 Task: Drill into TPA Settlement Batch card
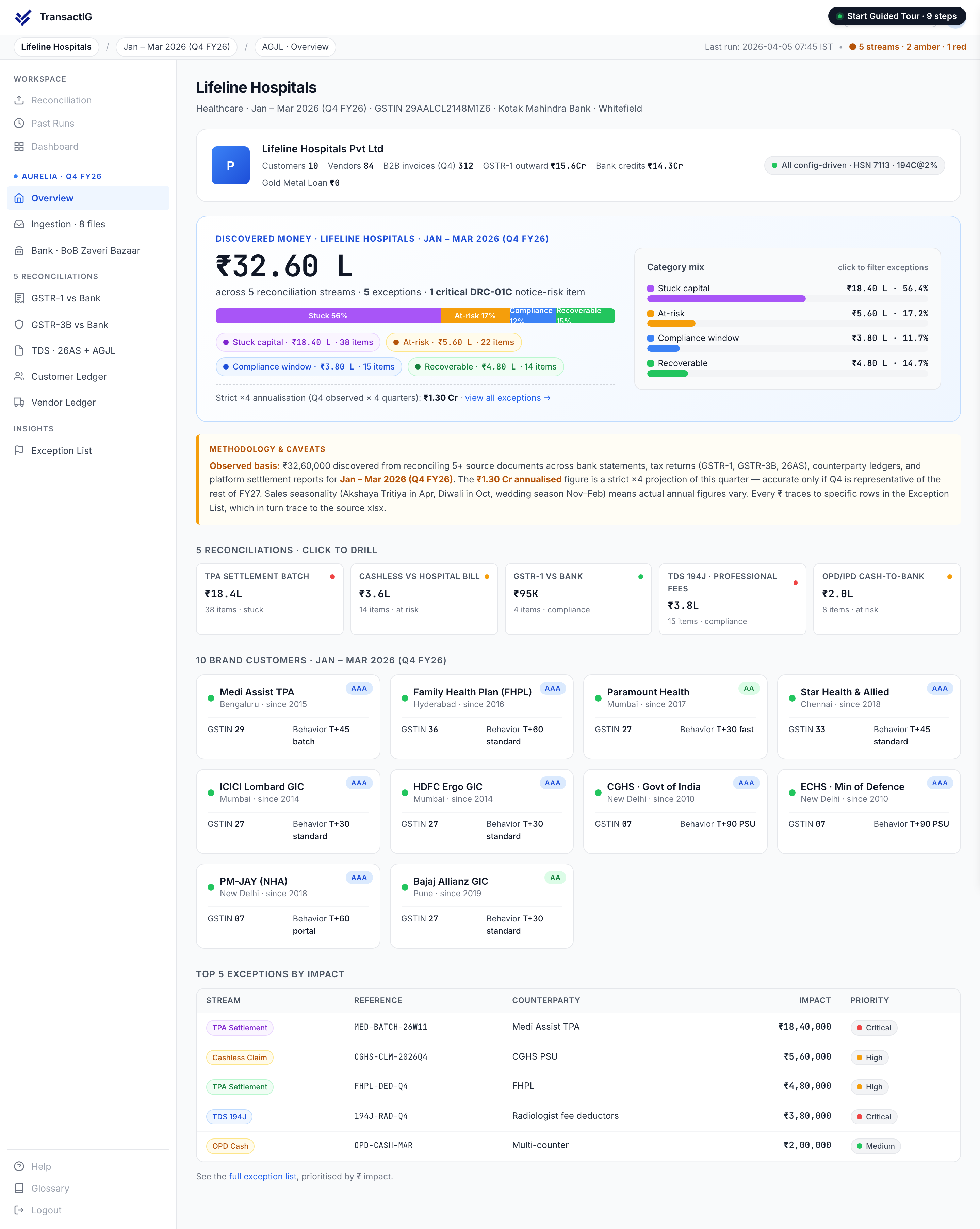269,599
